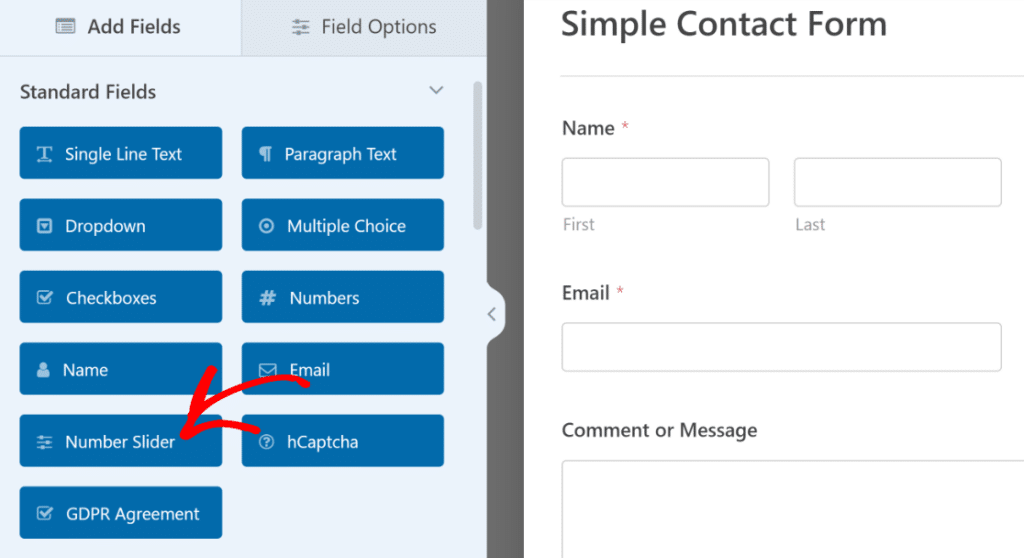Click the Single Line Text field icon
This screenshot has width=1024, height=558.
44,154
